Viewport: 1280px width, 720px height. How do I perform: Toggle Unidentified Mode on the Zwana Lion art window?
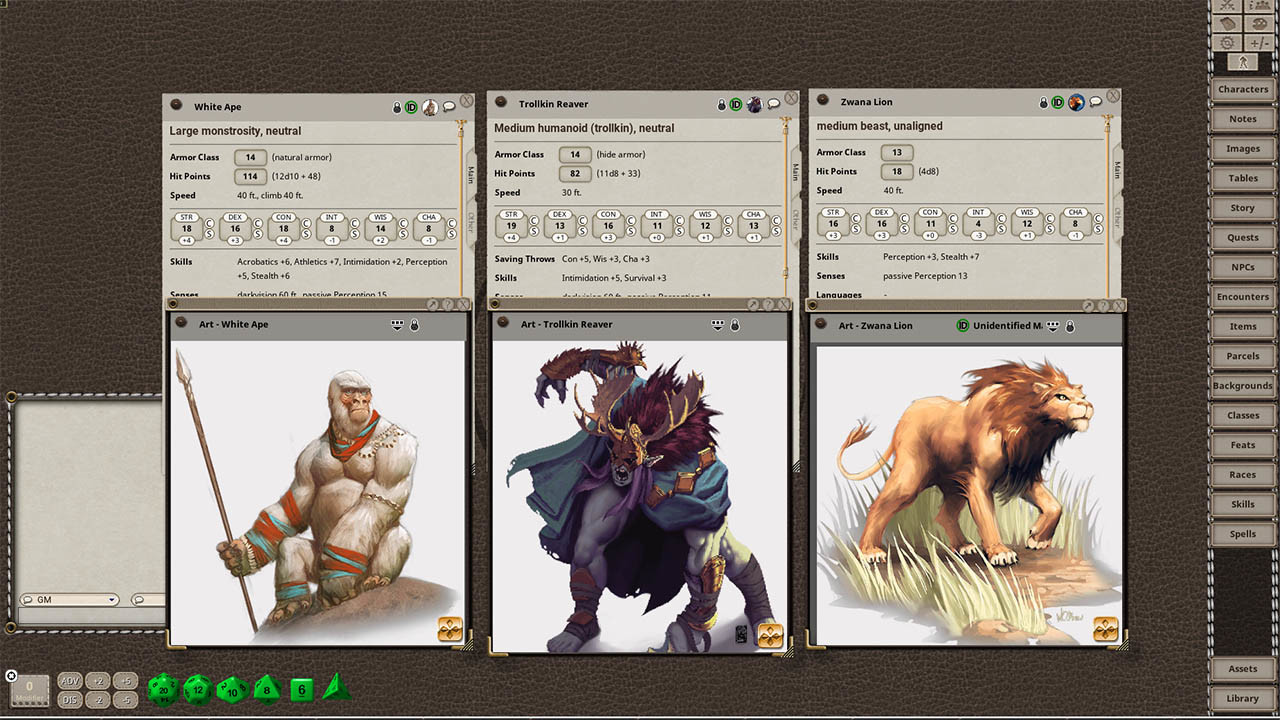tap(962, 325)
